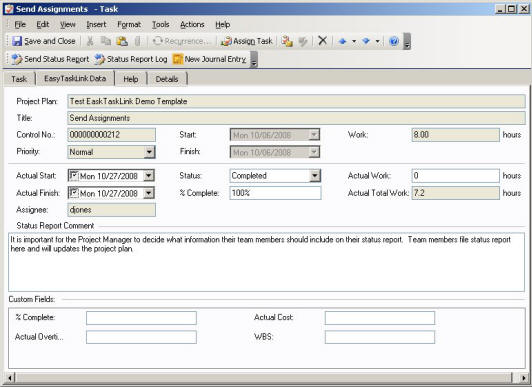Toggle the Actual Start date checkbox
Viewport: 532px width, 387px height.
tap(73, 175)
